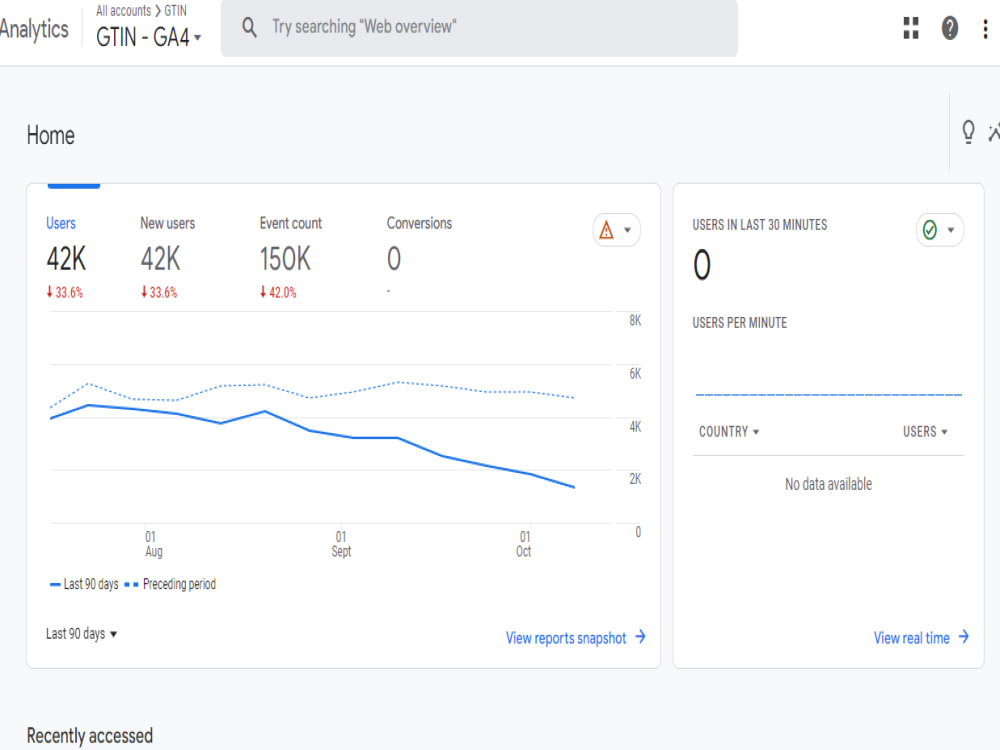This screenshot has width=1000, height=750.
Task: Open Insights with the lightbulb icon
Action: pyautogui.click(x=968, y=130)
